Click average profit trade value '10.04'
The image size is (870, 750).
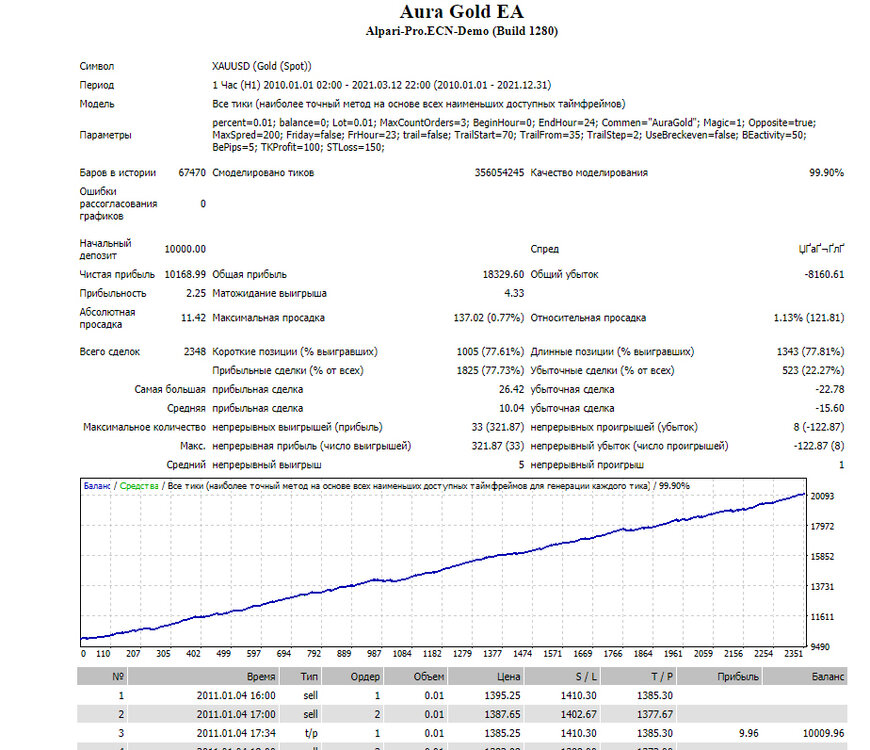pyautogui.click(x=511, y=408)
